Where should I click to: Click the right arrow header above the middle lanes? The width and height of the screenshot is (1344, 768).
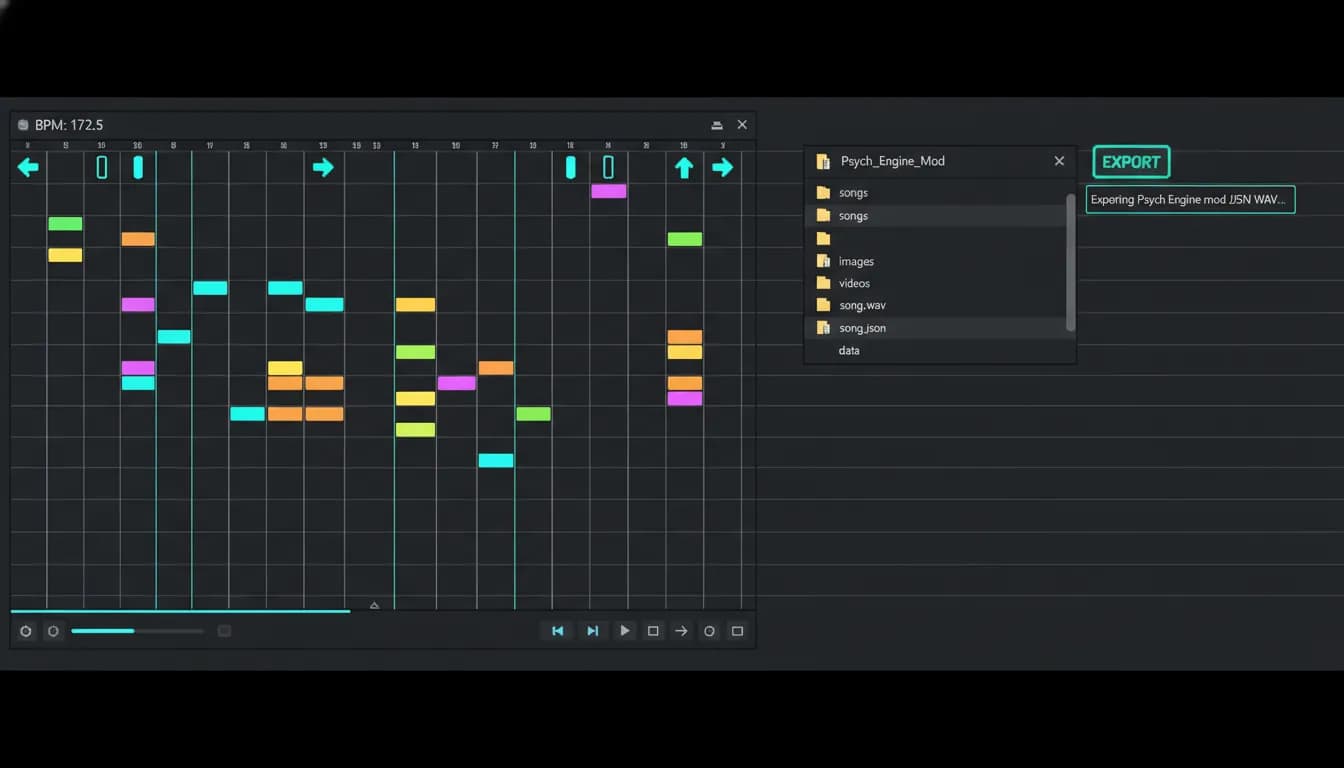point(323,167)
